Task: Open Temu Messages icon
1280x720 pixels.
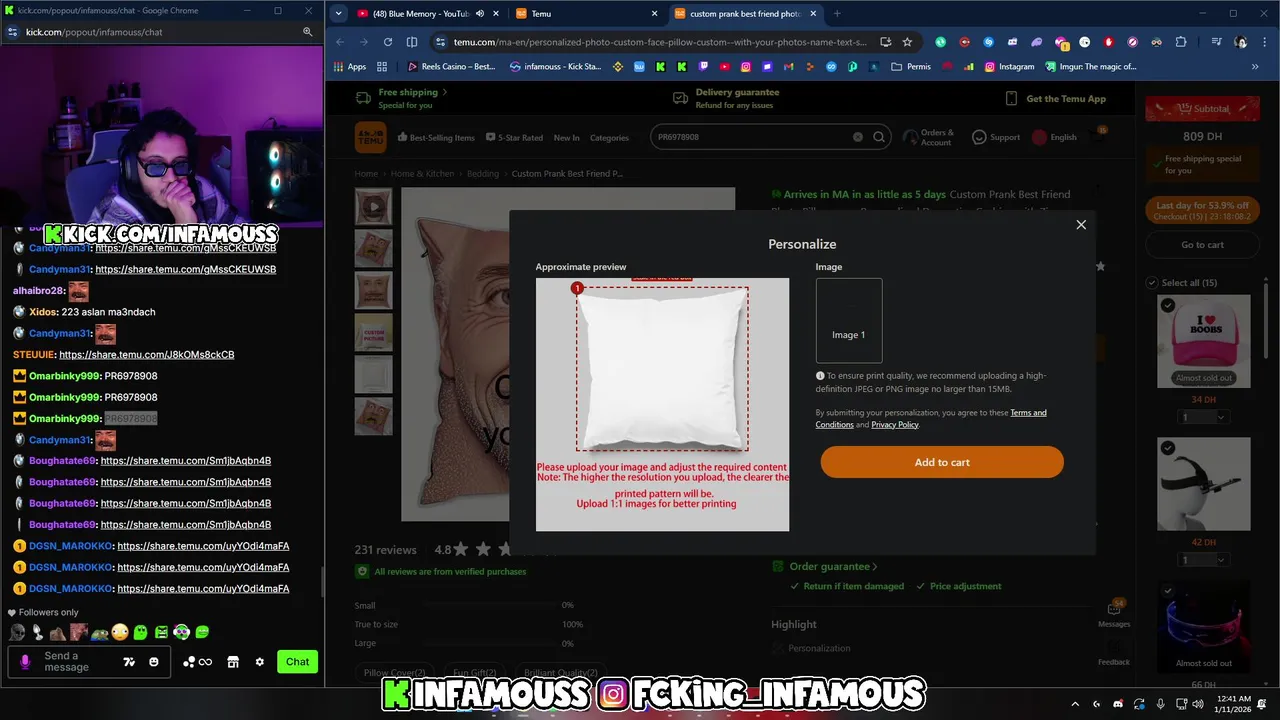Action: coord(1114,614)
